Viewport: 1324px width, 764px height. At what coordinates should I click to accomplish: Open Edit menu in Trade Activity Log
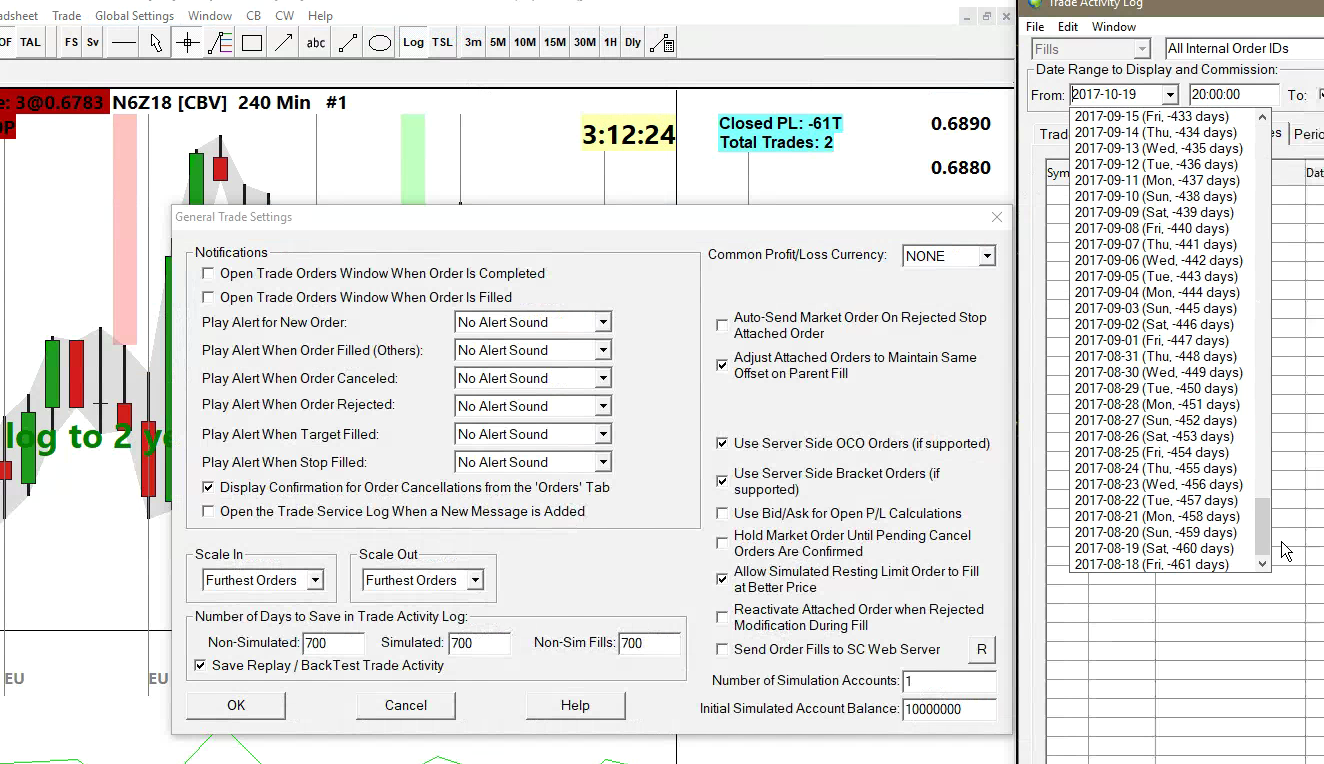1068,27
